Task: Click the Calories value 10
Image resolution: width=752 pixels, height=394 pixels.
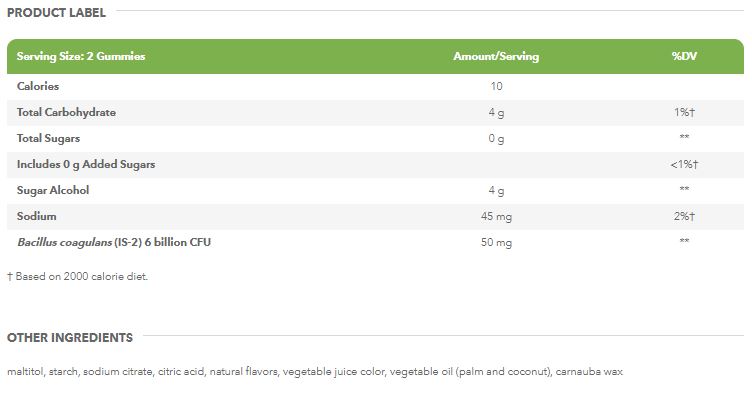Action: (496, 86)
